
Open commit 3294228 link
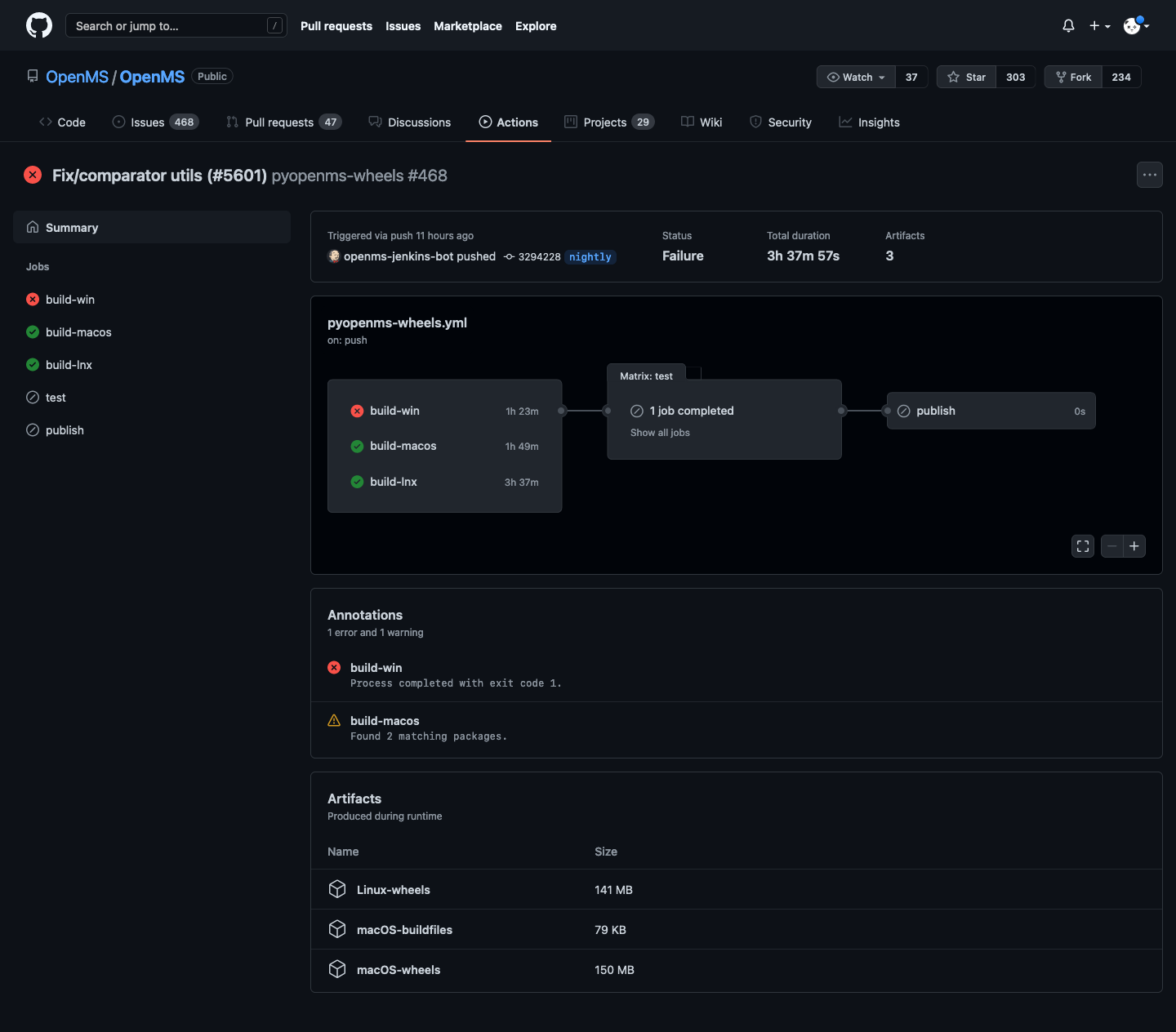click(539, 256)
